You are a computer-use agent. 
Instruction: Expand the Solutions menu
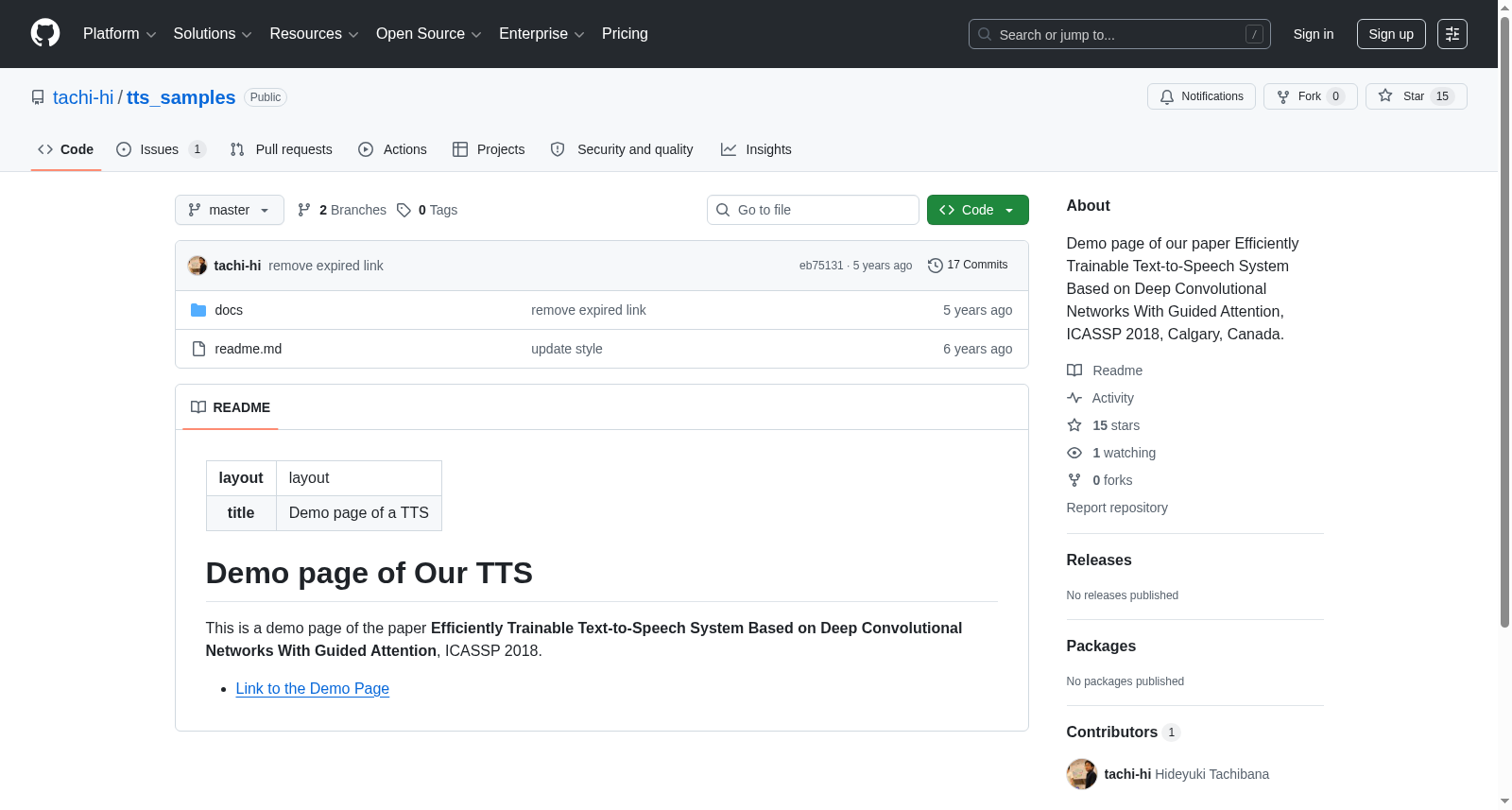tap(213, 34)
